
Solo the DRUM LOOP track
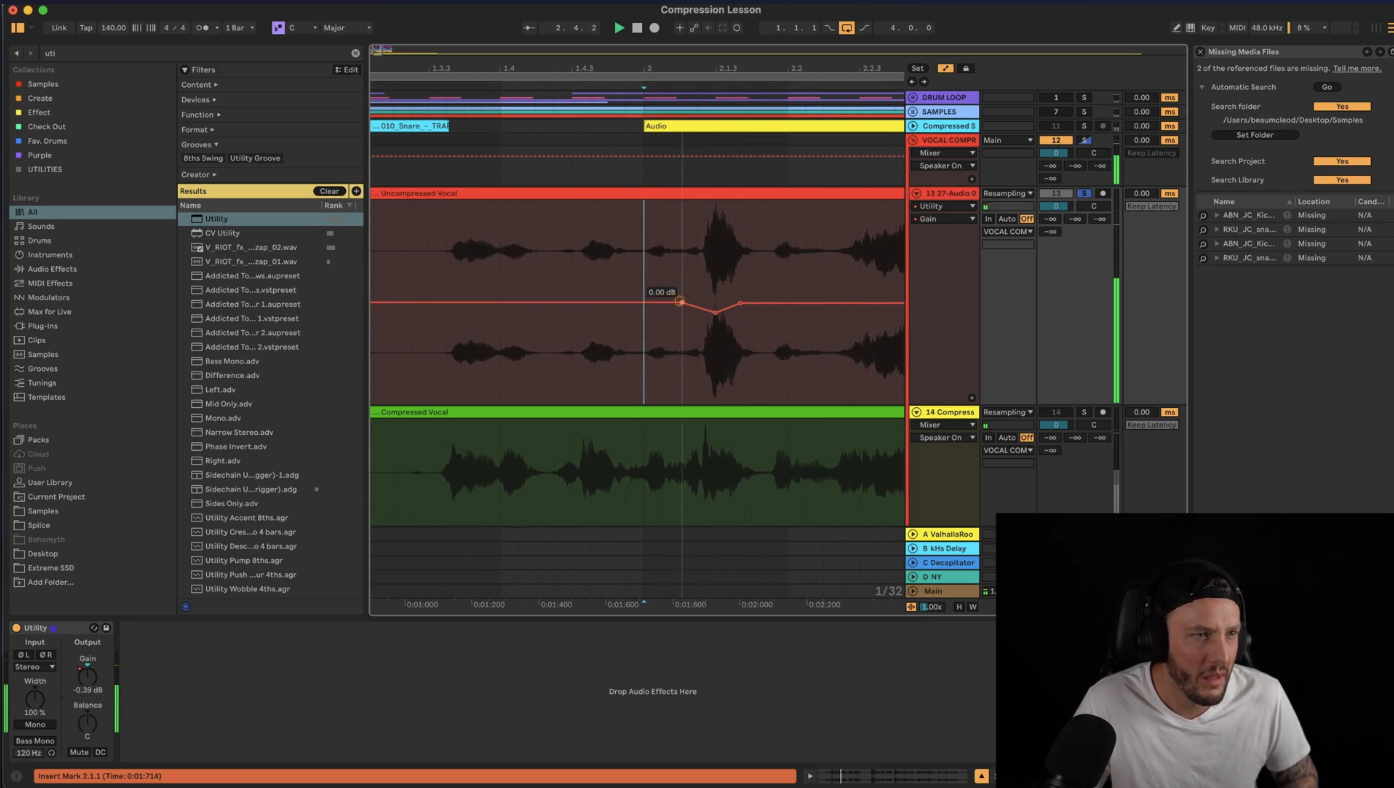1084,98
